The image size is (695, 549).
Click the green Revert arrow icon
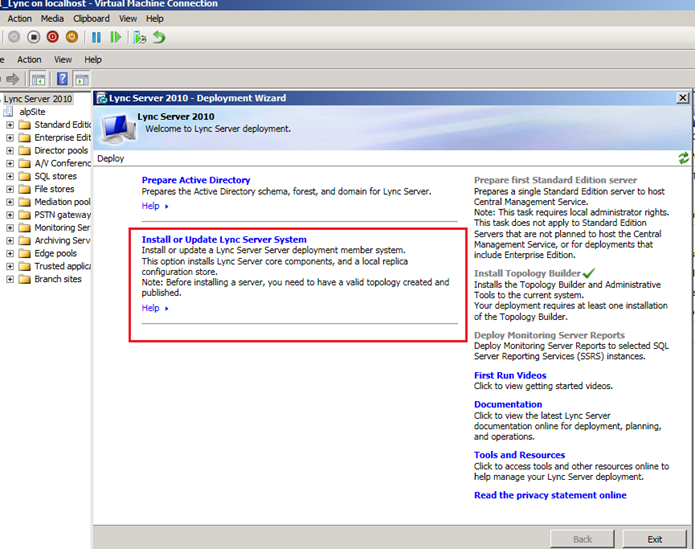(x=159, y=37)
